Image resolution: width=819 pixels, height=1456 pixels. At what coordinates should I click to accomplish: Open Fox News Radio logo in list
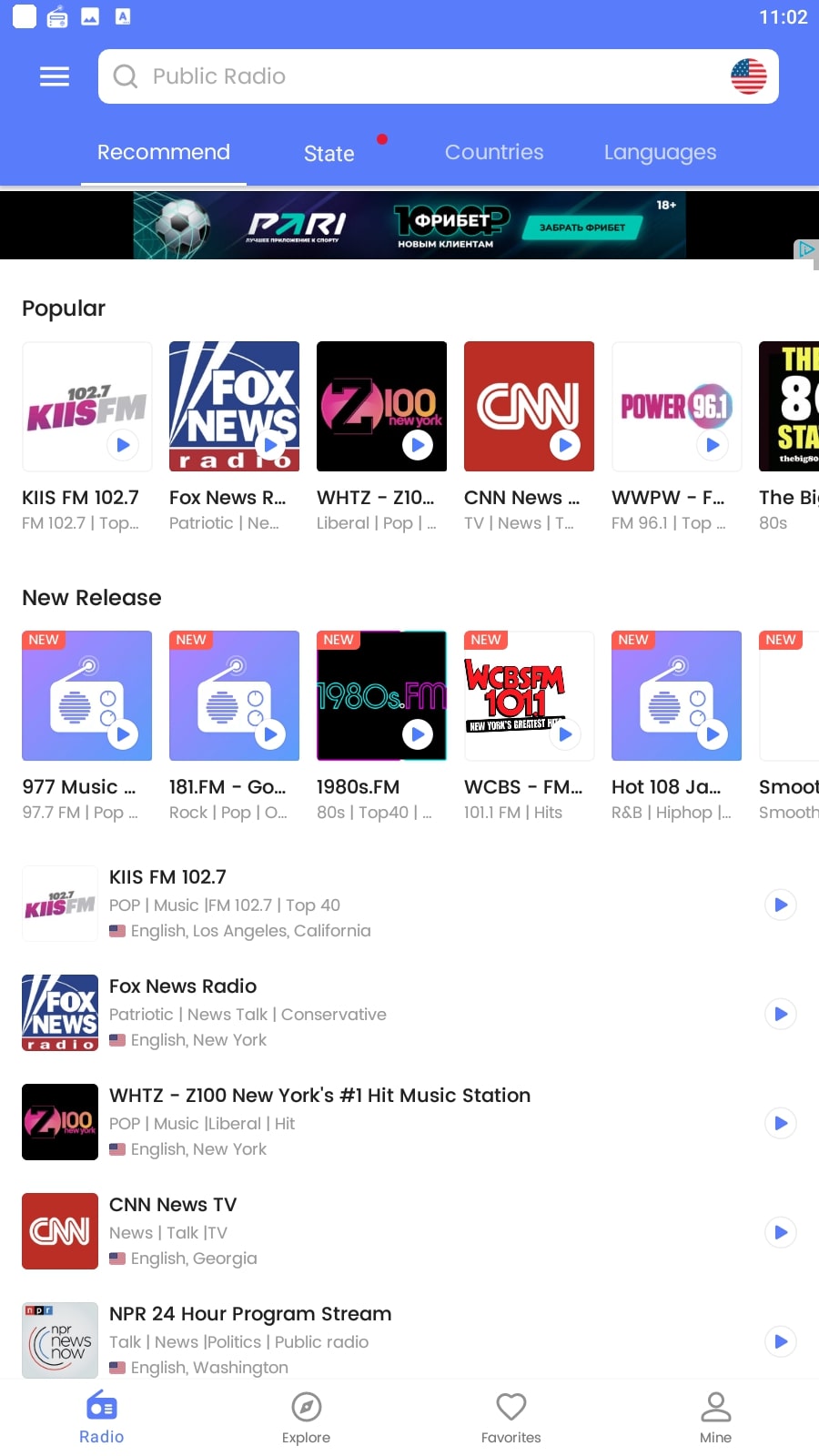click(60, 1013)
